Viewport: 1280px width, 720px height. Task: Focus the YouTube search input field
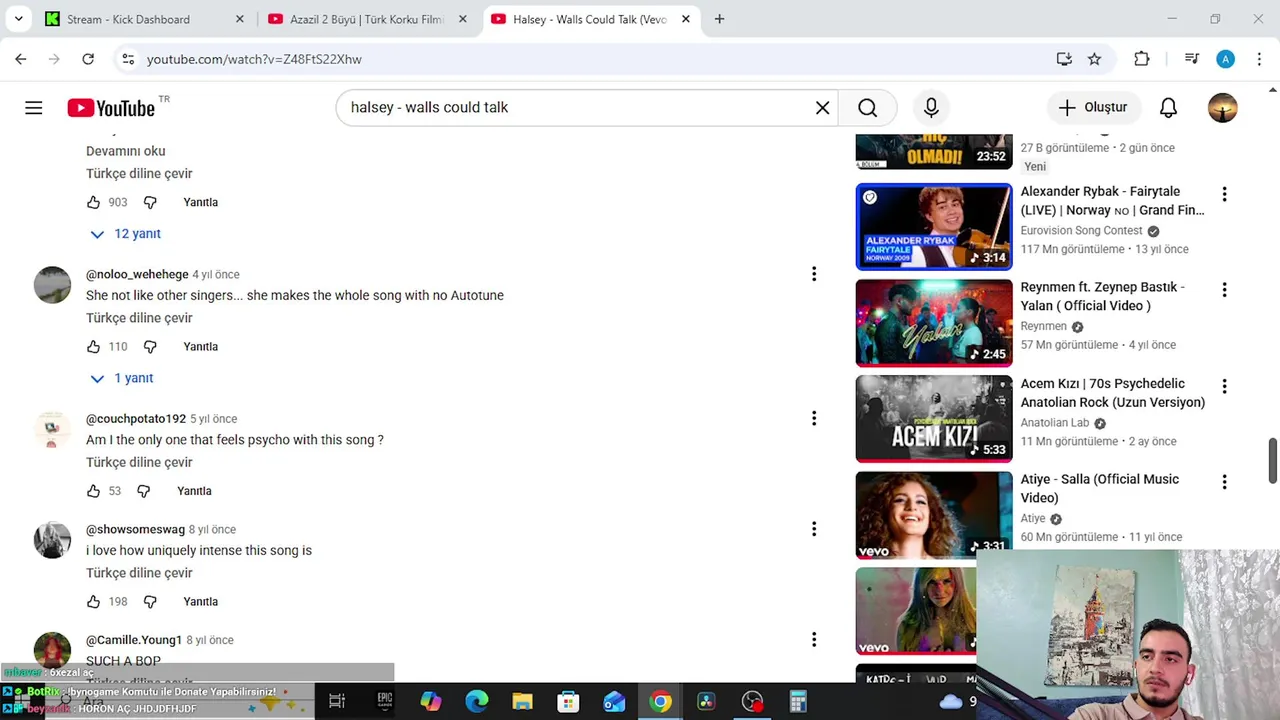click(578, 108)
